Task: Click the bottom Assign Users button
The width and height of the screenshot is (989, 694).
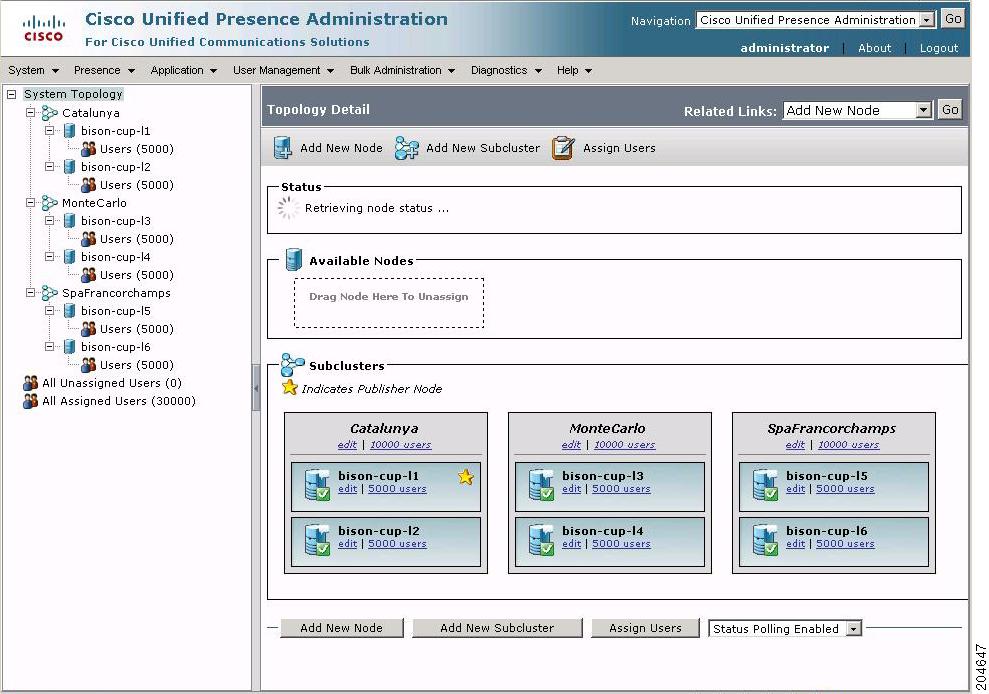Action: pos(645,628)
